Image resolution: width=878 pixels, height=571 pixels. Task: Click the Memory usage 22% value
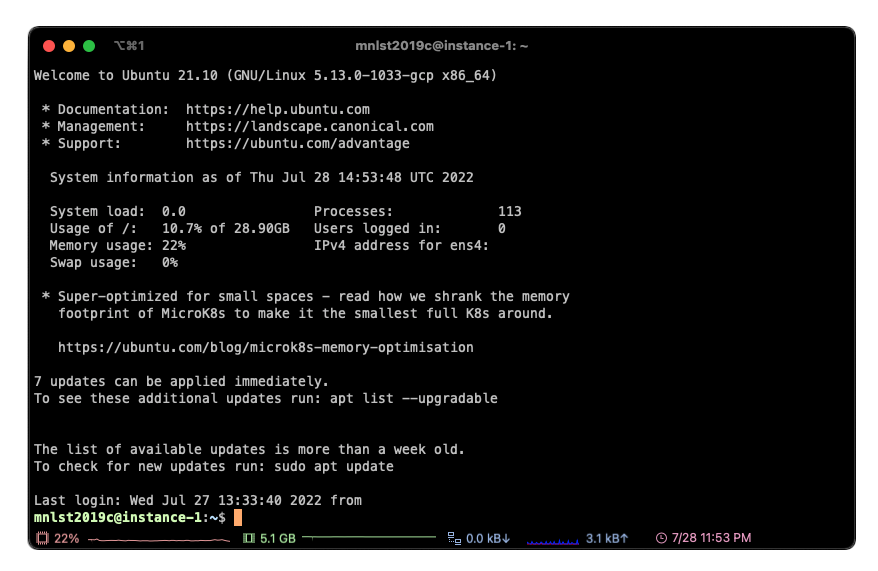(x=174, y=246)
